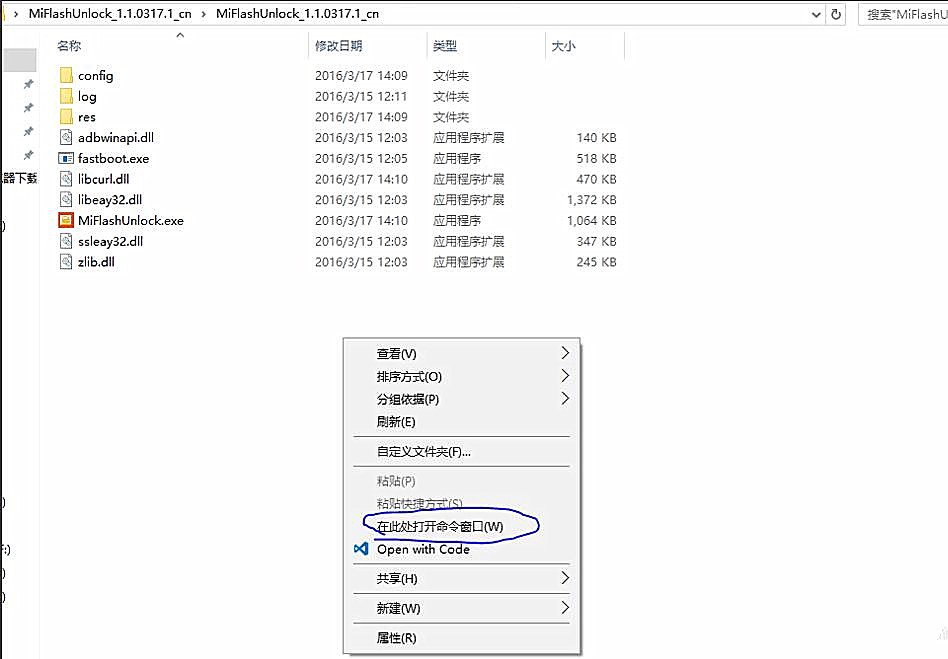
Task: Click the res folder icon
Action: coord(67,117)
